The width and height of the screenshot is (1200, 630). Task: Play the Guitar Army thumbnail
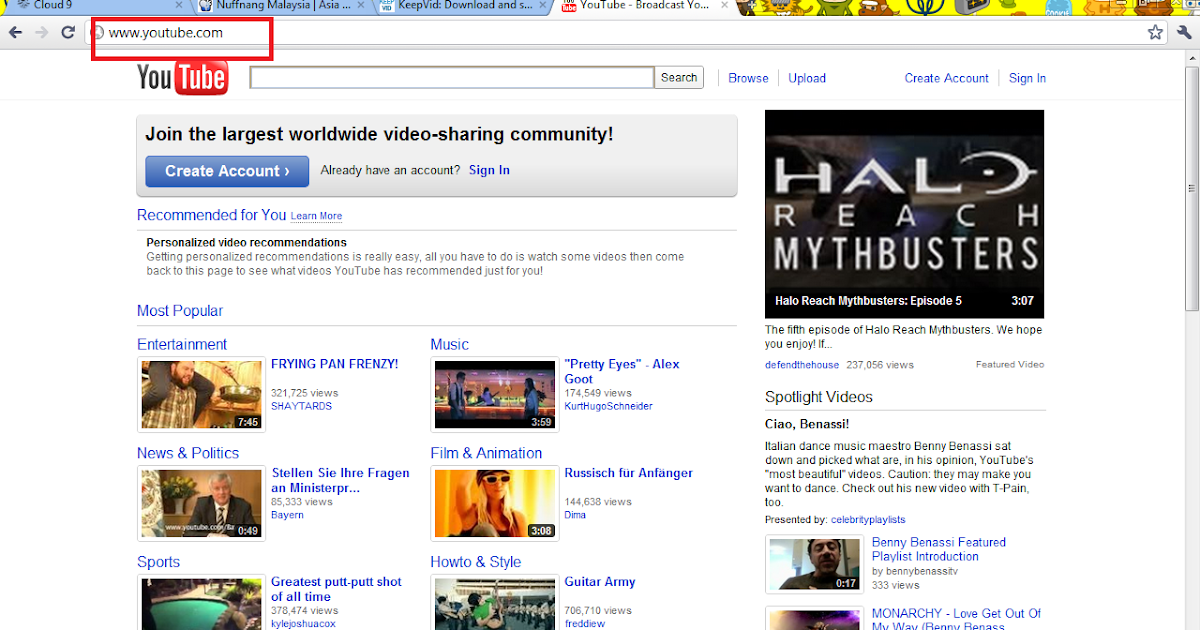[x=495, y=603]
